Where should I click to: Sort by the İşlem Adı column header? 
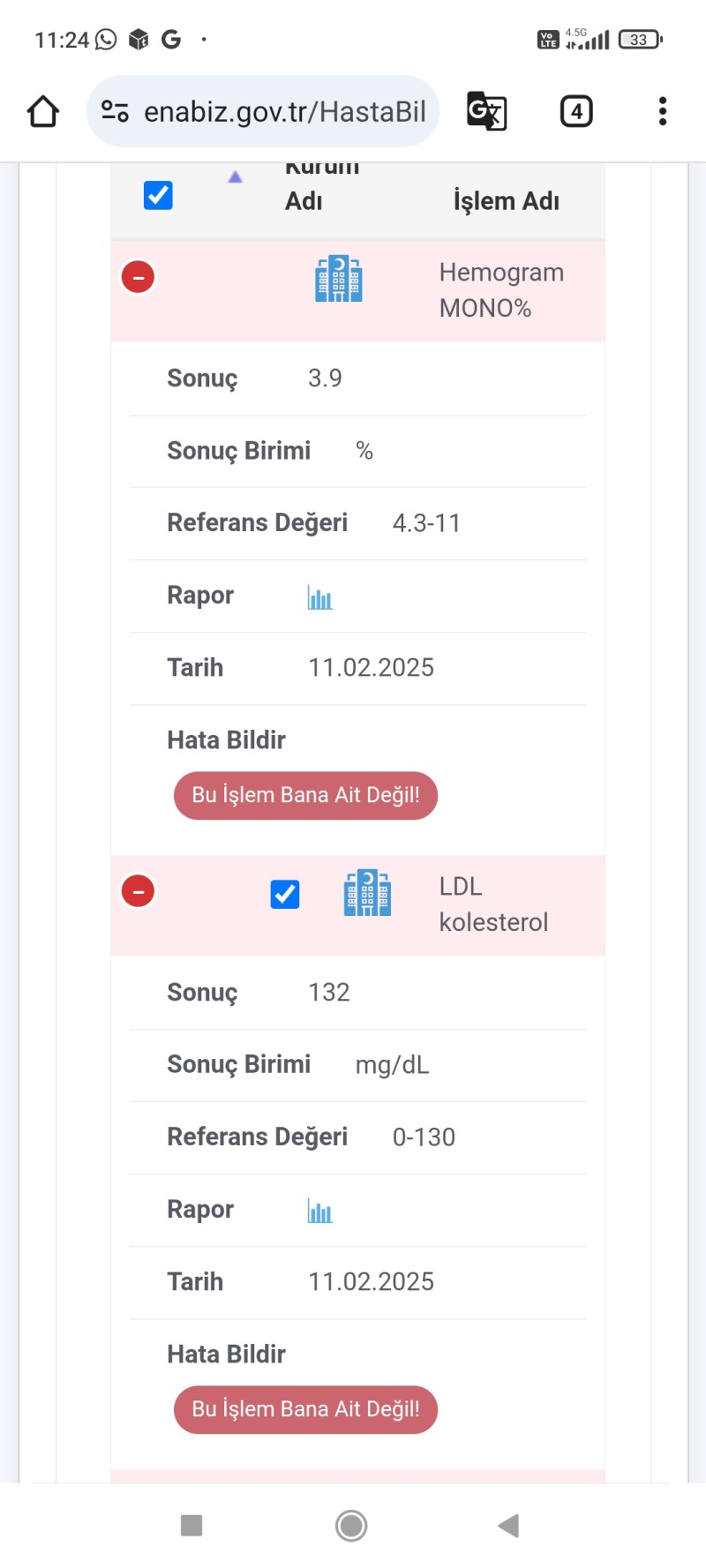pos(506,201)
